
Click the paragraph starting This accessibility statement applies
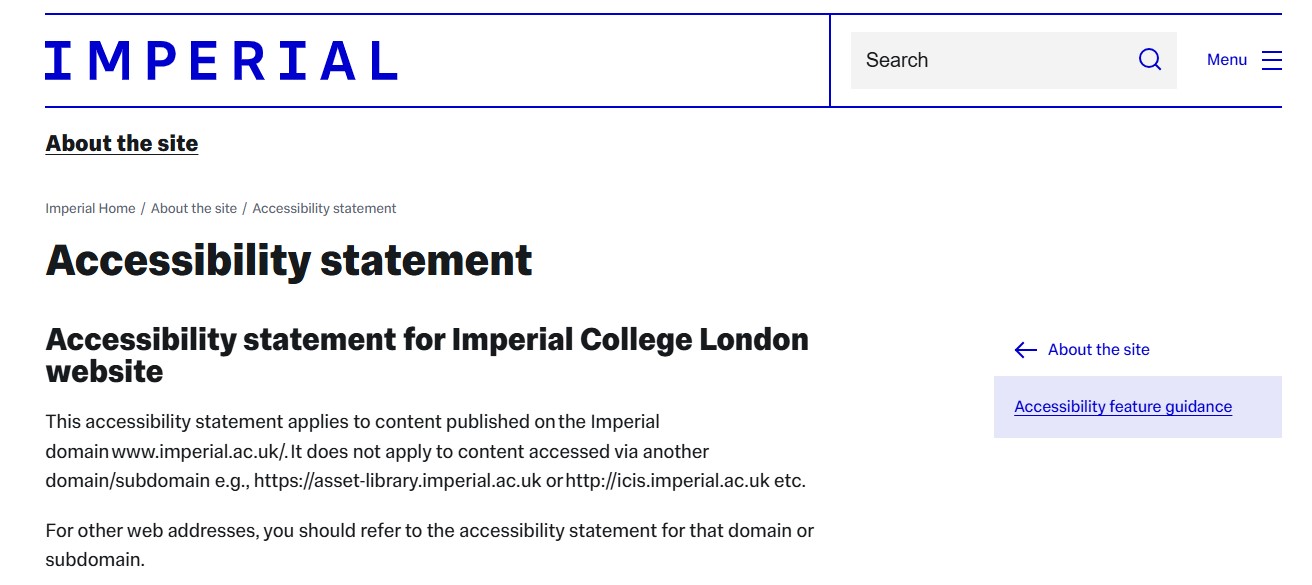352,422
